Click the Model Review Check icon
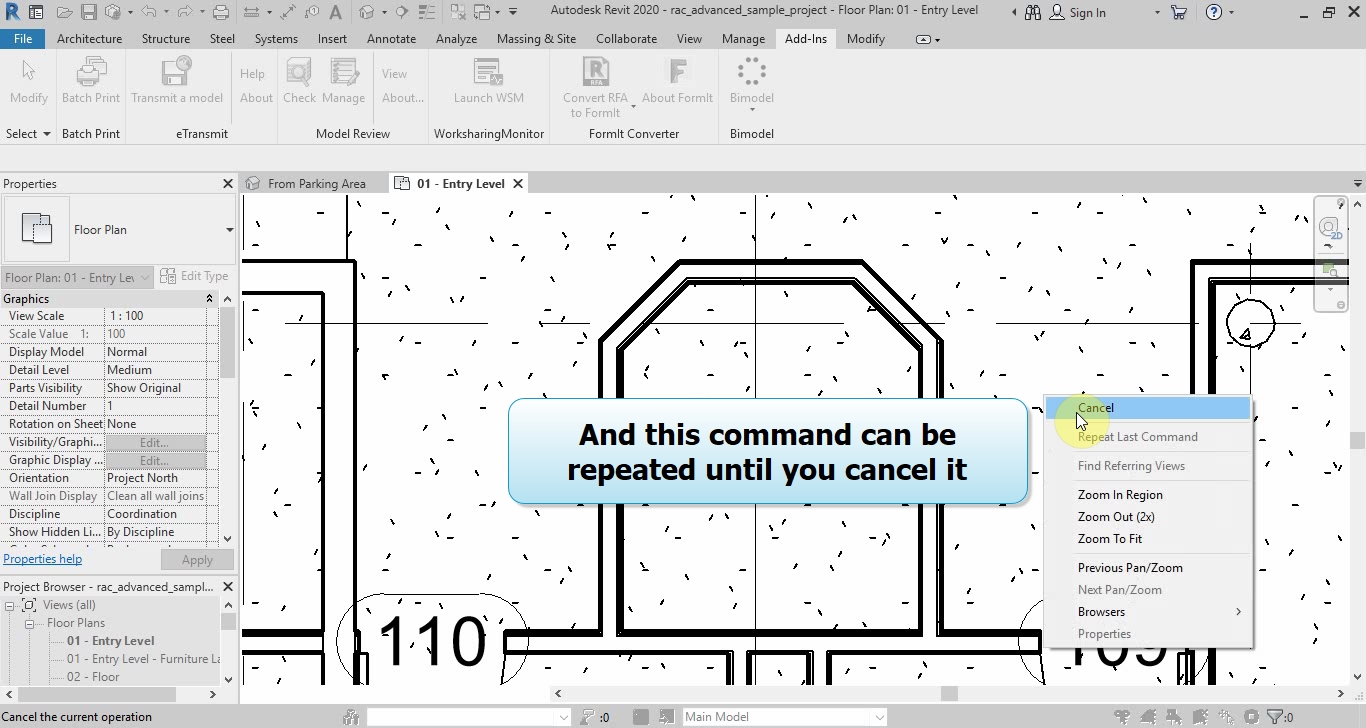 [299, 73]
